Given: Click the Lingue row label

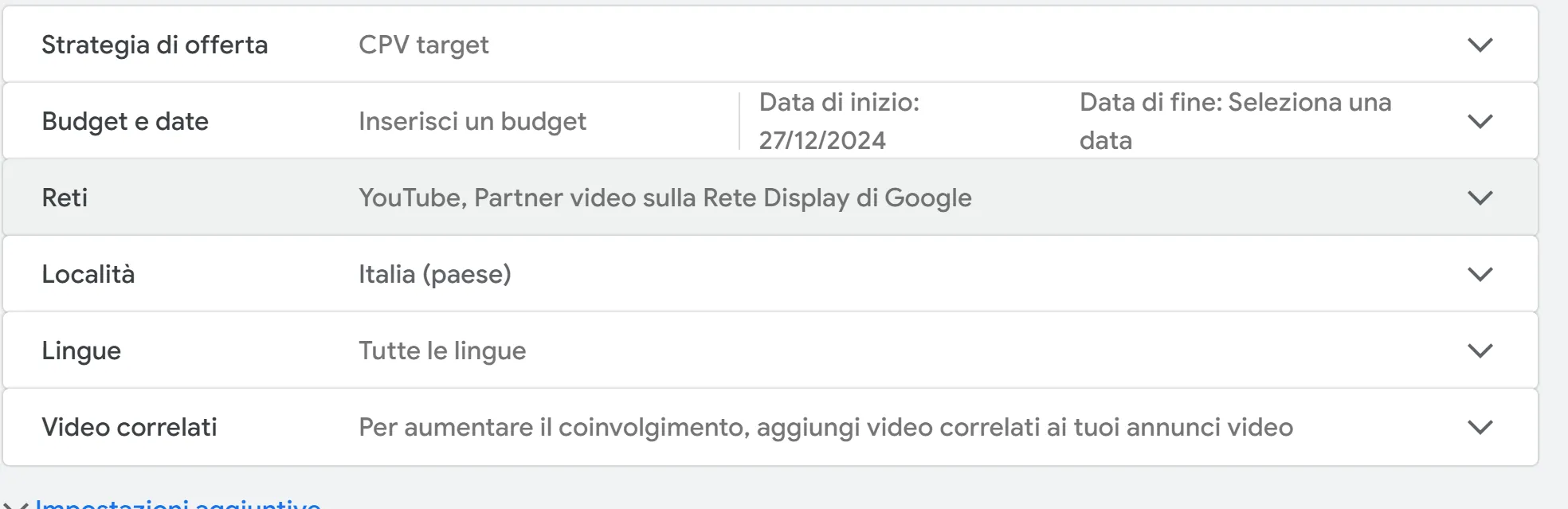Looking at the screenshot, I should click(81, 350).
